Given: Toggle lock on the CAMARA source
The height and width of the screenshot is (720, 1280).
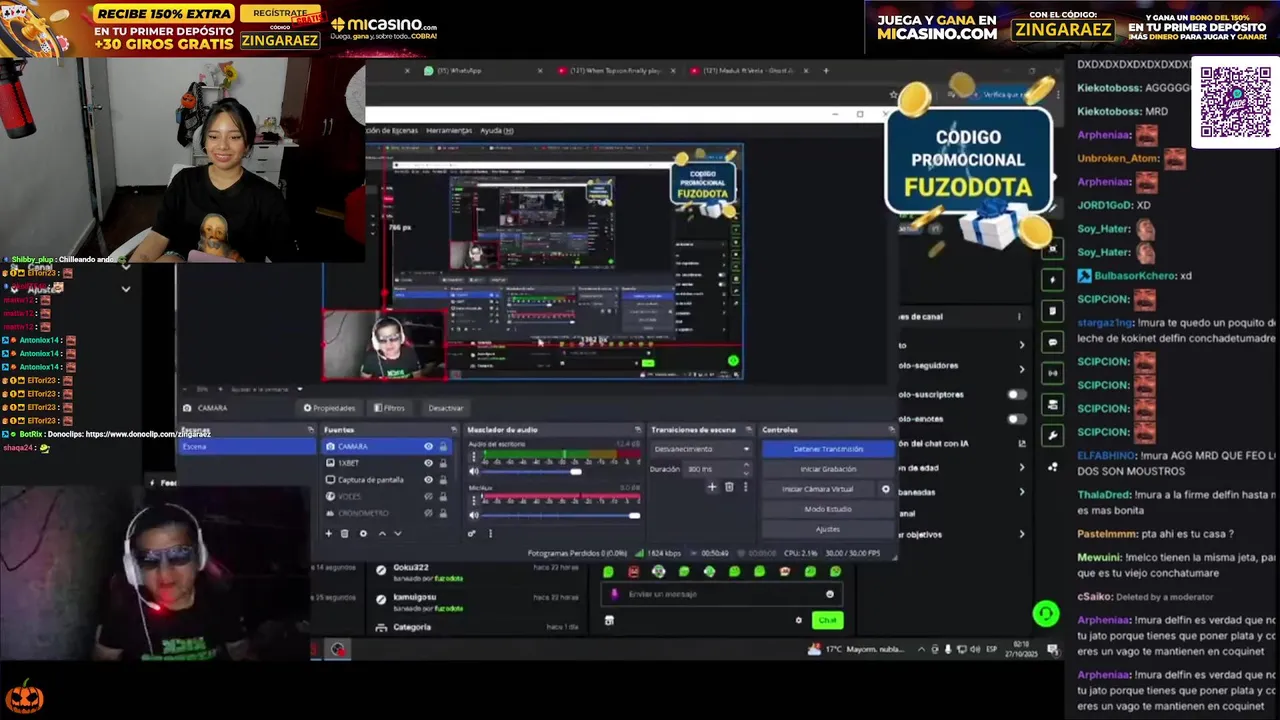Looking at the screenshot, I should click(443, 447).
